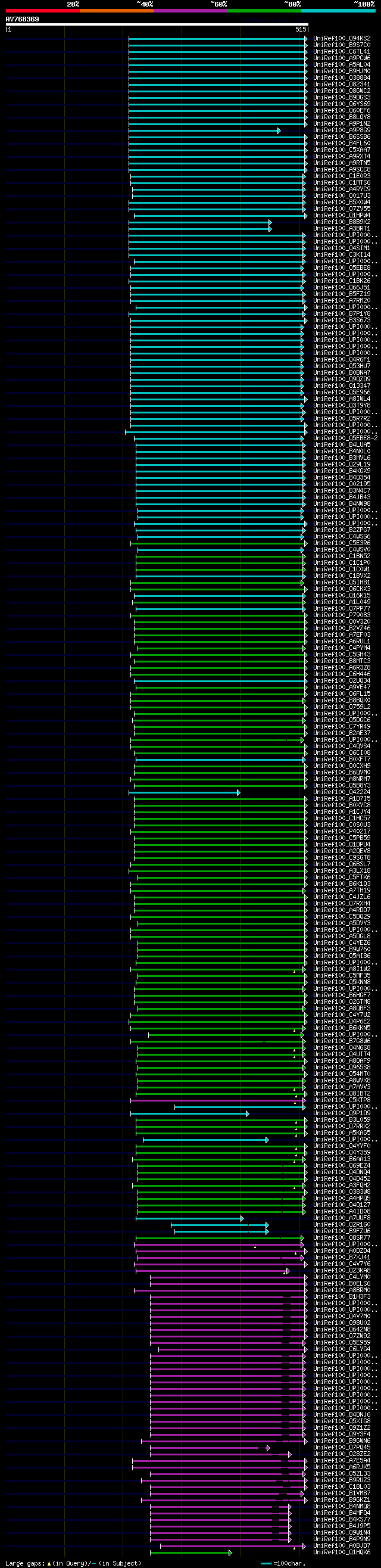This screenshot has width=381, height=1568.
Task: Click label UniRef100_Q1HQK6
Action: [342, 1552]
